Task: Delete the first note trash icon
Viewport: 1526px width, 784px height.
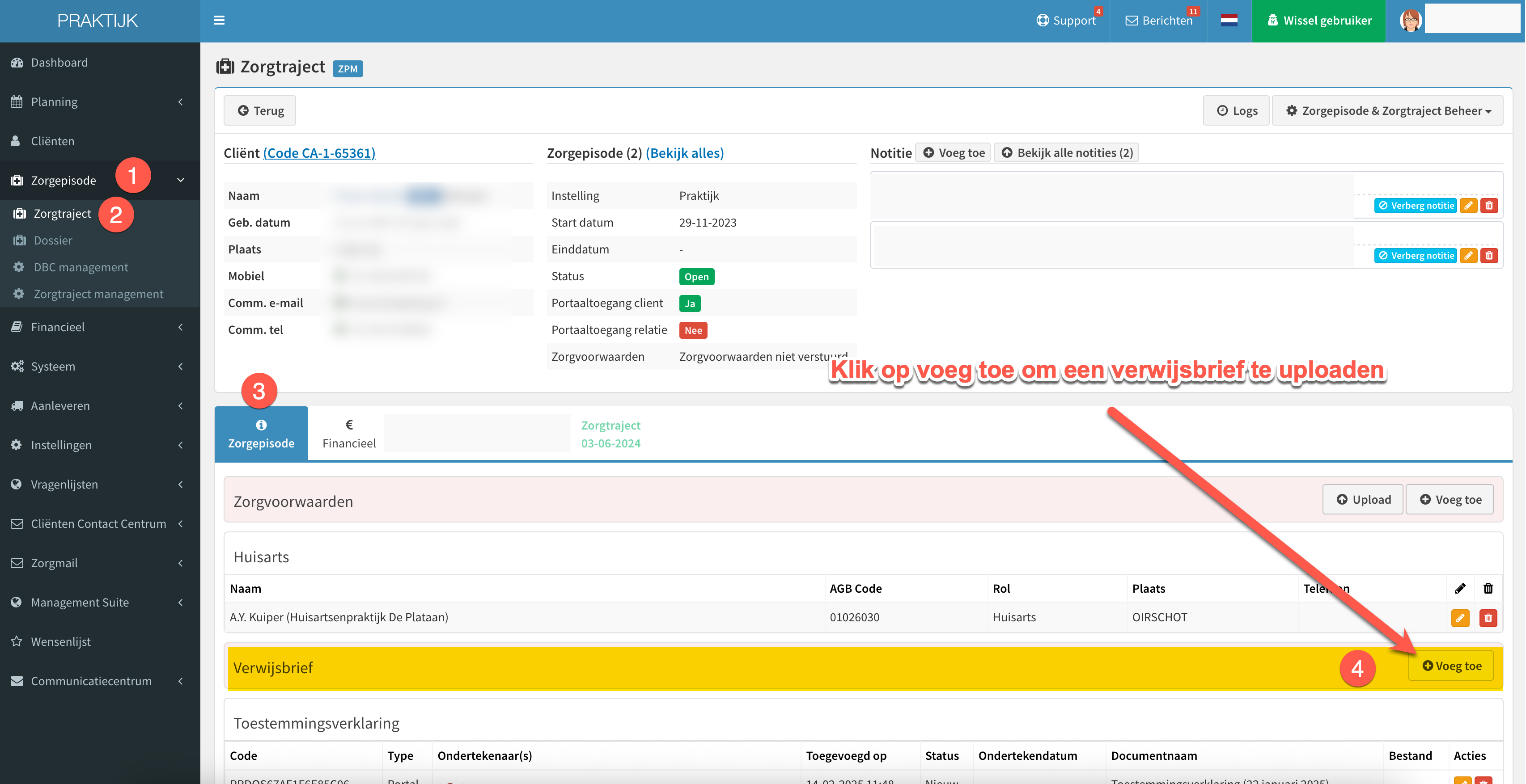Action: pyautogui.click(x=1489, y=206)
